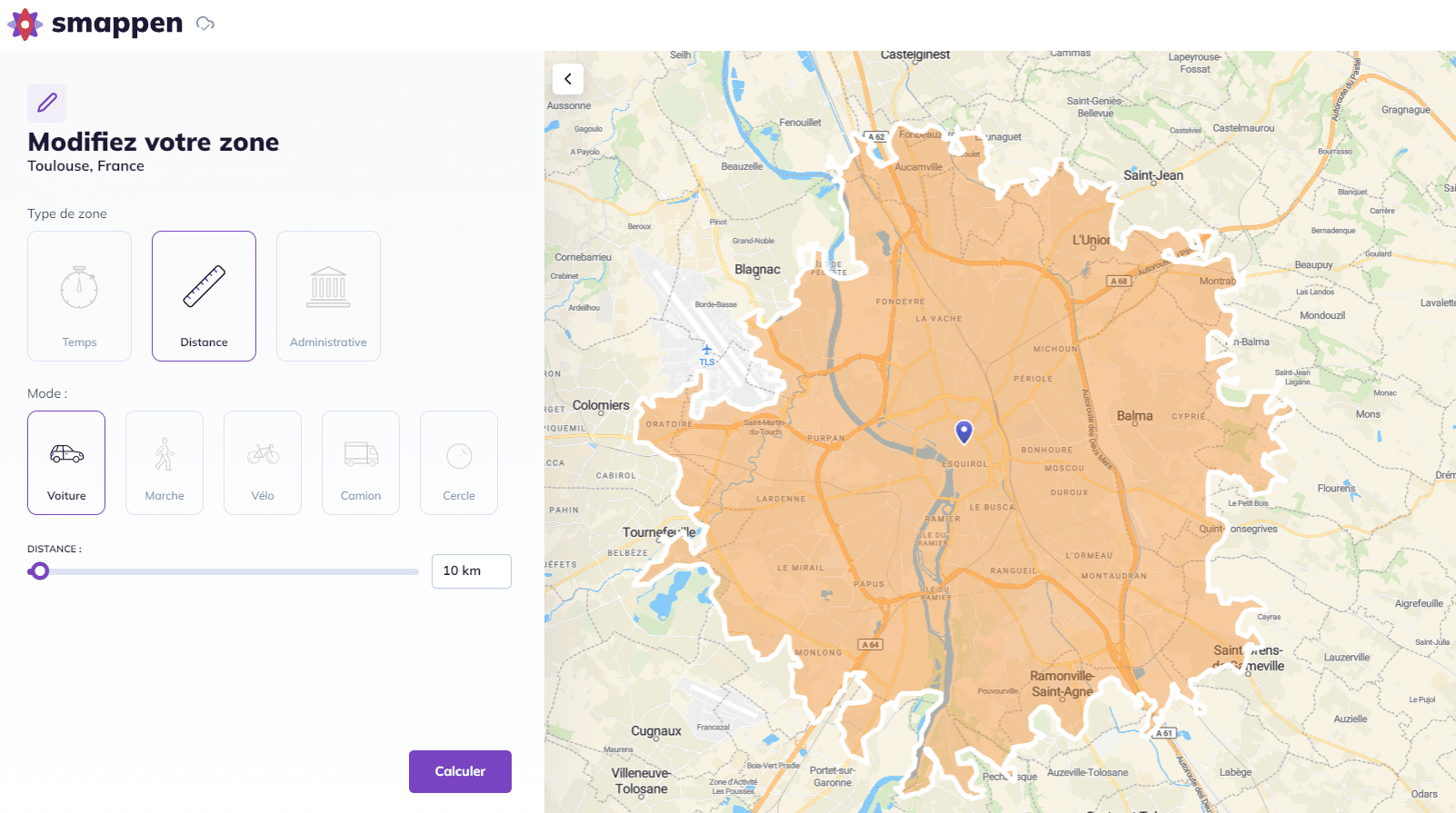1456x813 pixels.
Task: Click the 10 km distance input field
Action: pos(471,571)
